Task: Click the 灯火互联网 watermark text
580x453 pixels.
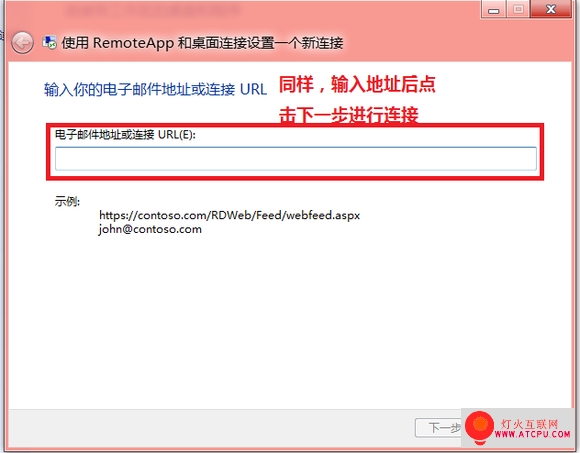Action: click(x=529, y=423)
